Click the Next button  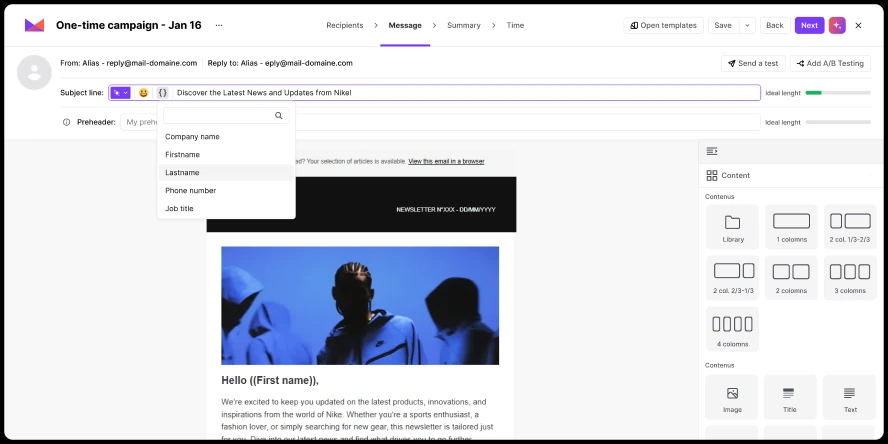click(x=809, y=25)
